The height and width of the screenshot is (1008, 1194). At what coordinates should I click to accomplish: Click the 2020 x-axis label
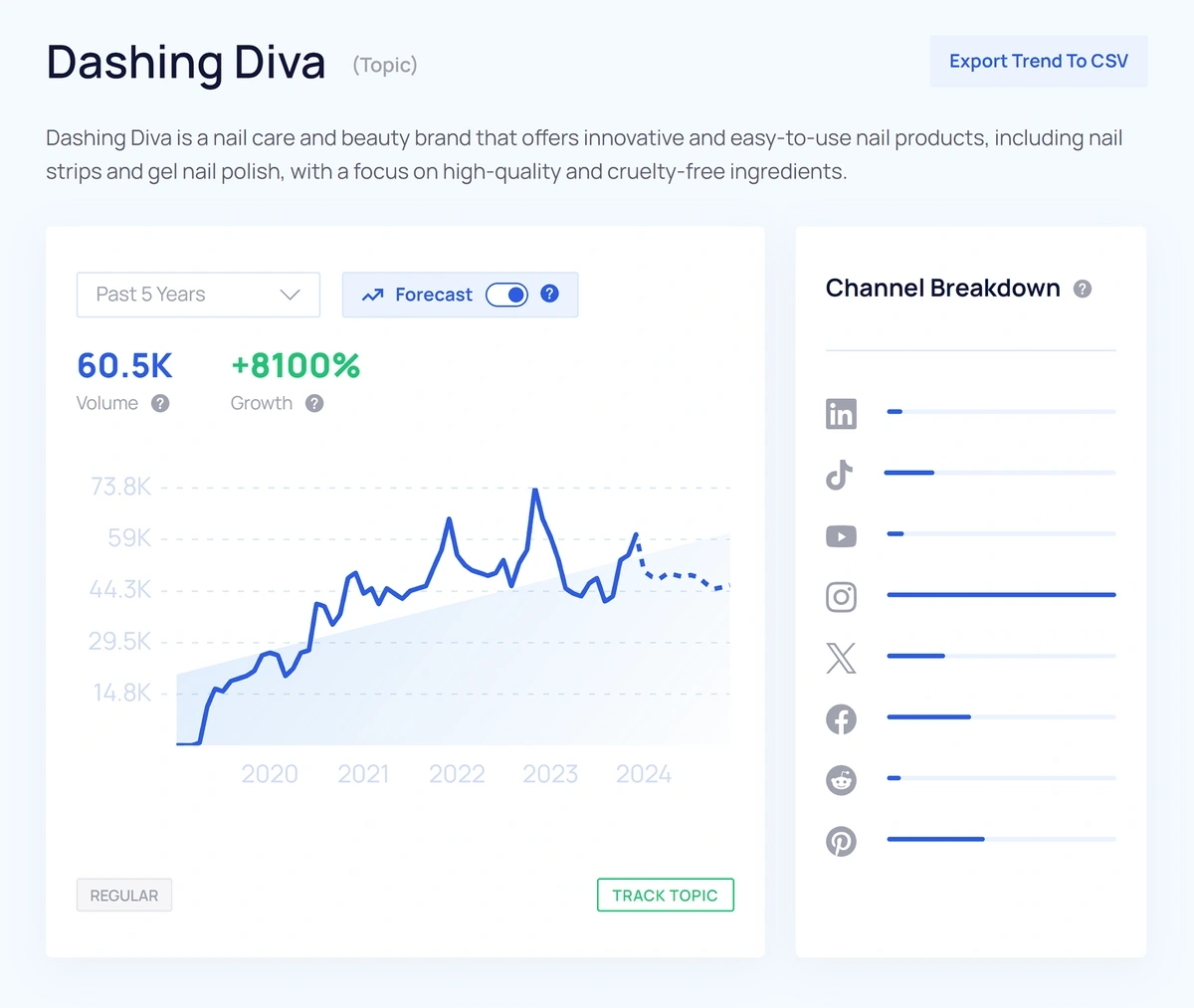[270, 774]
